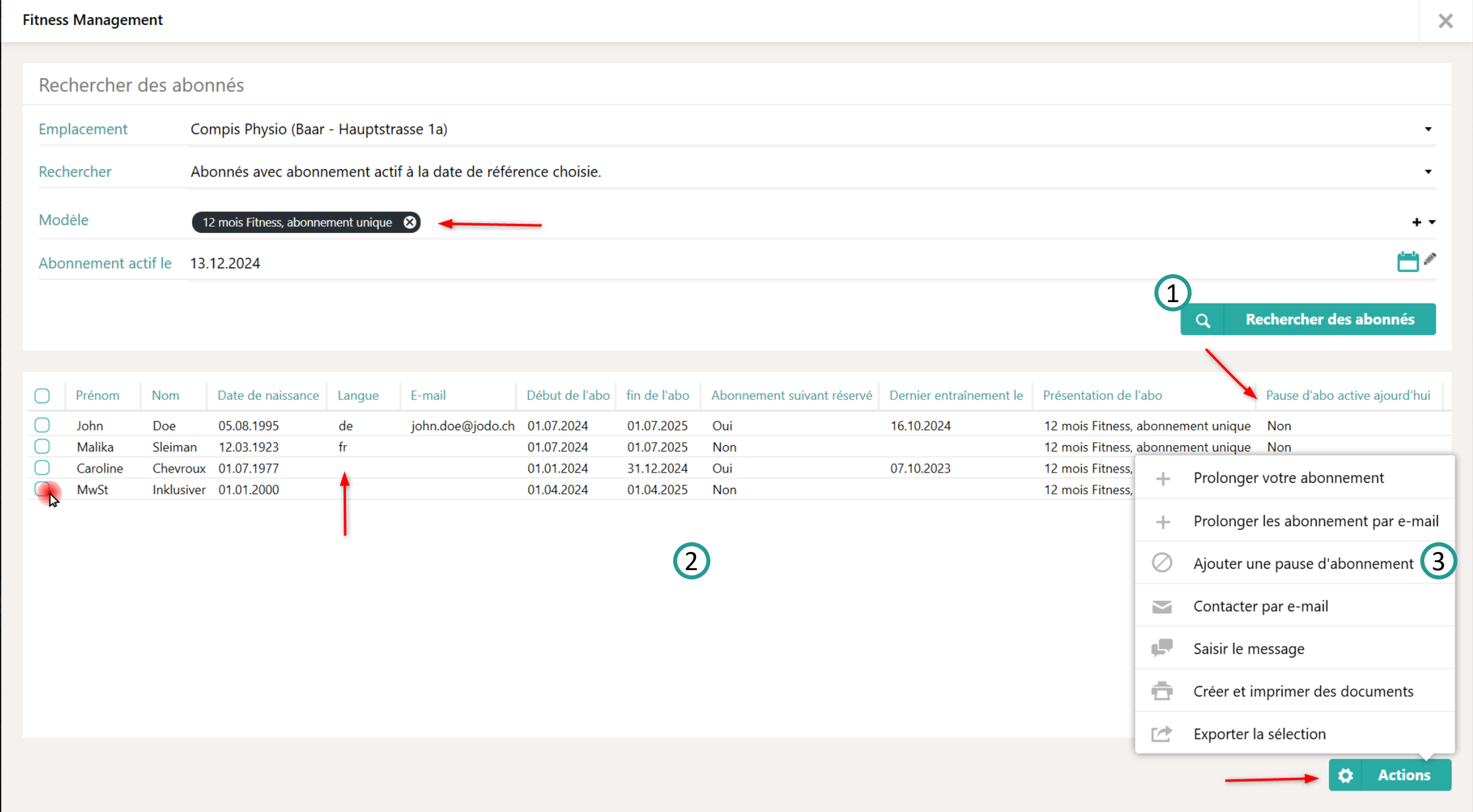Expand the Emplacement dropdown
This screenshot has width=1473, height=812.
tap(1428, 129)
